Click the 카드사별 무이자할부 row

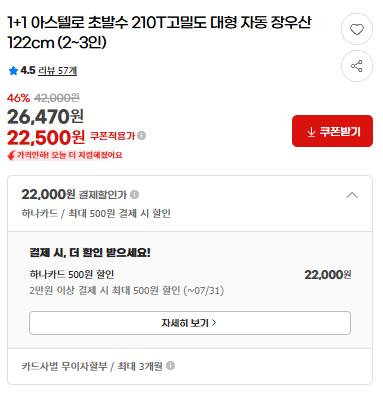190,366
